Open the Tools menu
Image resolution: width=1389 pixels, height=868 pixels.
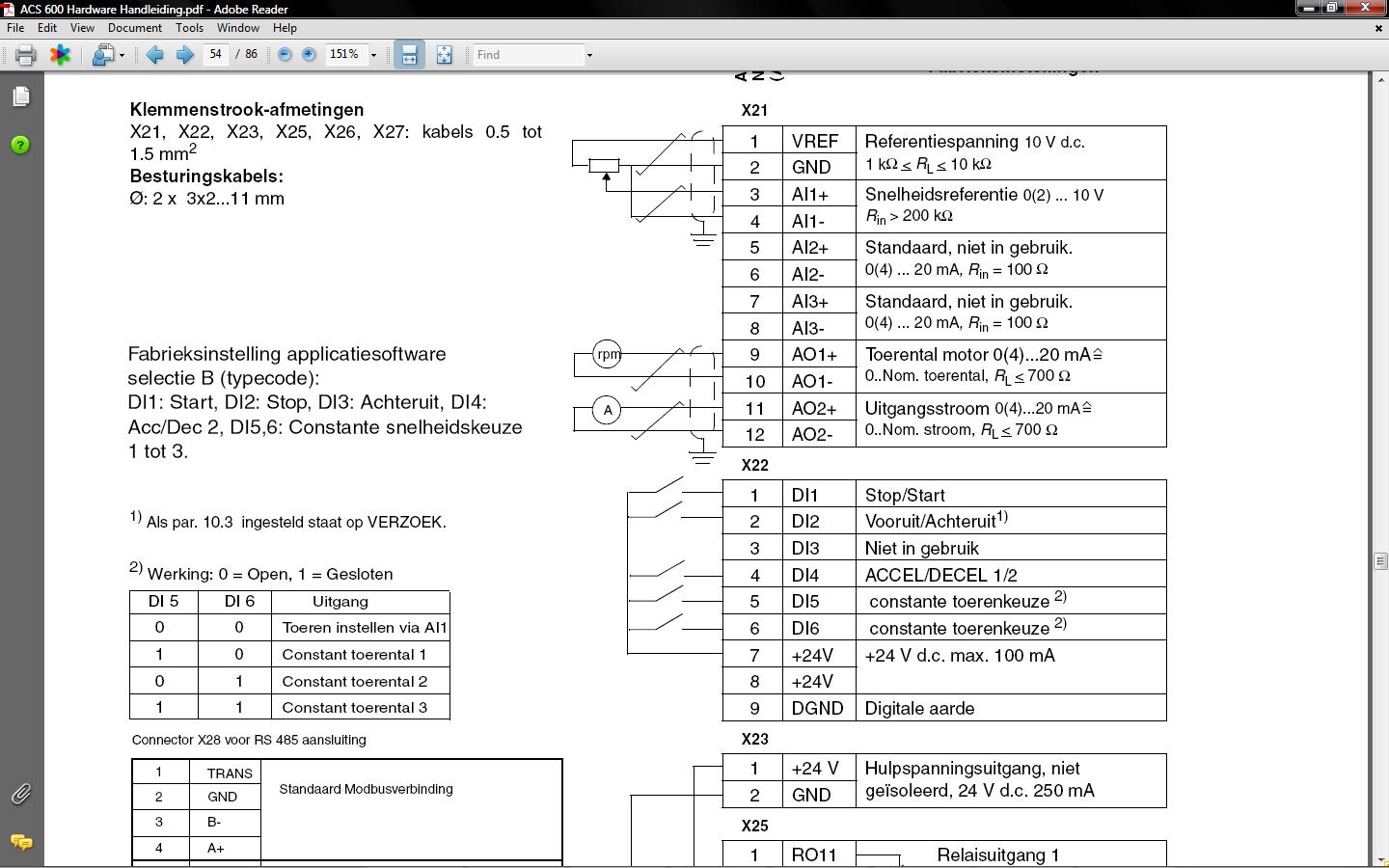click(x=189, y=28)
